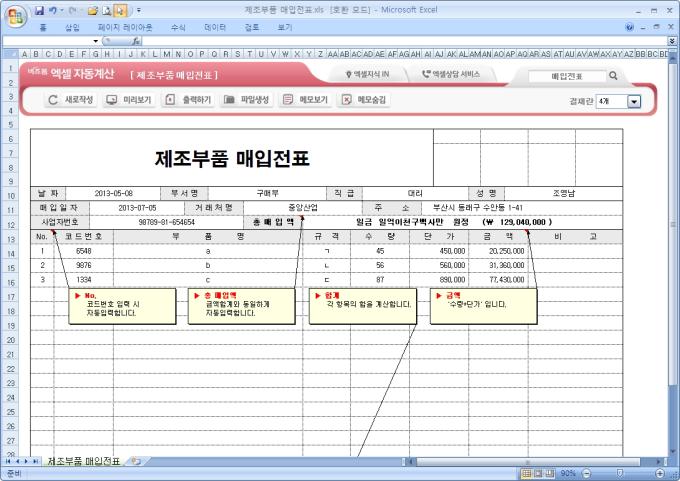This screenshot has width=680, height=481.
Task: Select the 조영남 name cell
Action: pyautogui.click(x=563, y=194)
